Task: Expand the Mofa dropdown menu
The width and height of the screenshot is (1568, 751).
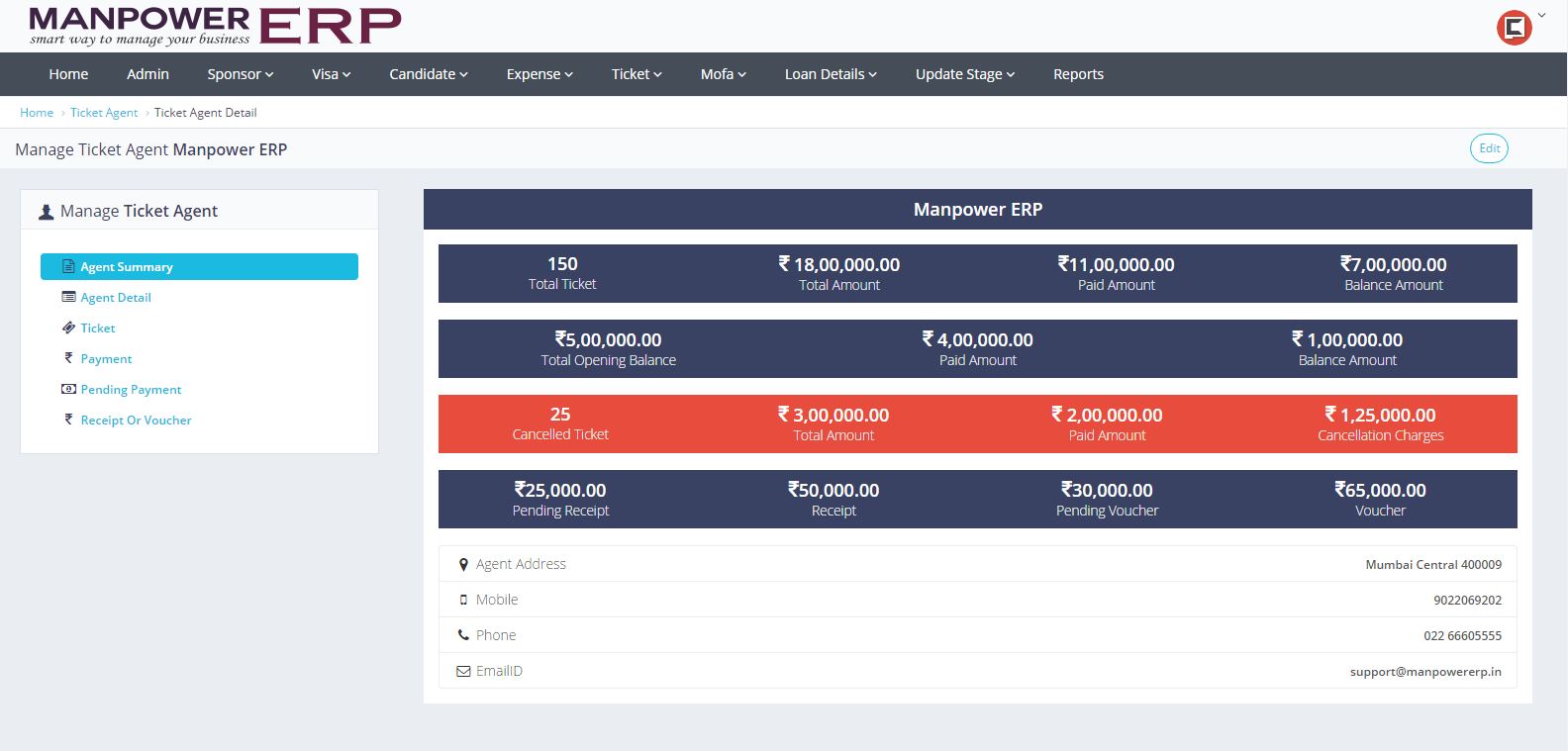Action: 724,74
